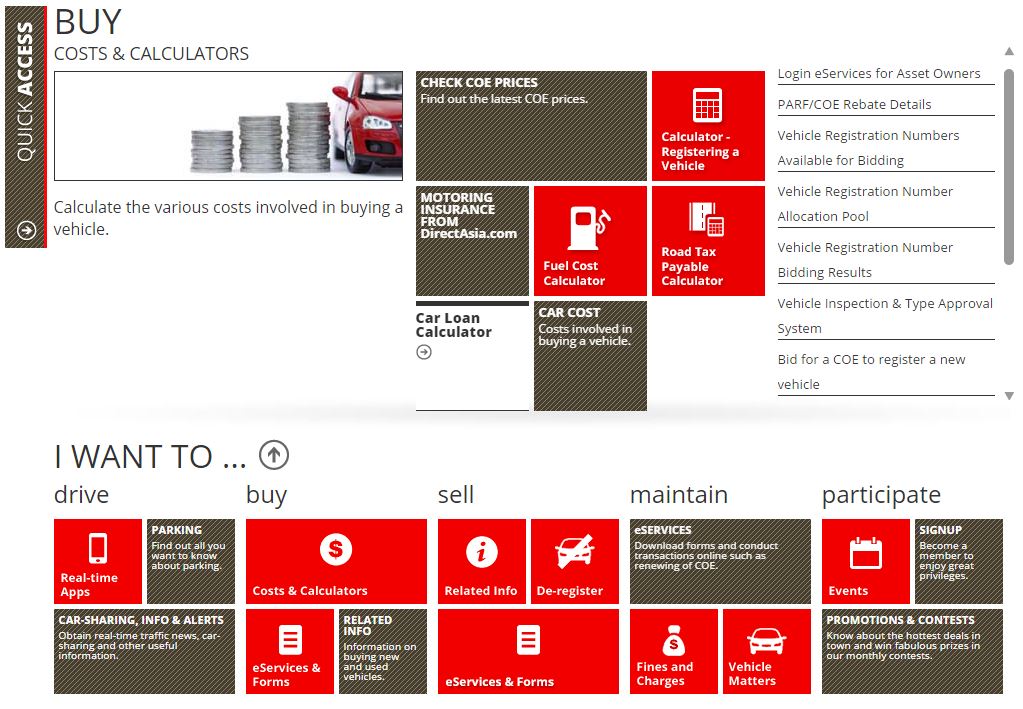Open Costs & Calculators dollar icon tile

[336, 549]
